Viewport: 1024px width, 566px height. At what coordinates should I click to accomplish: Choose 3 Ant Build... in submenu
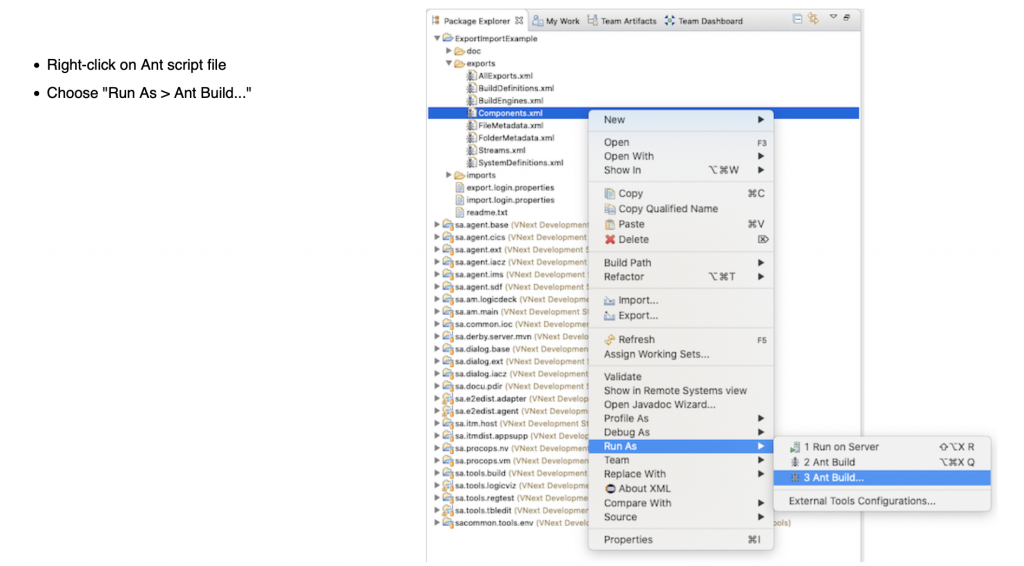[882, 478]
